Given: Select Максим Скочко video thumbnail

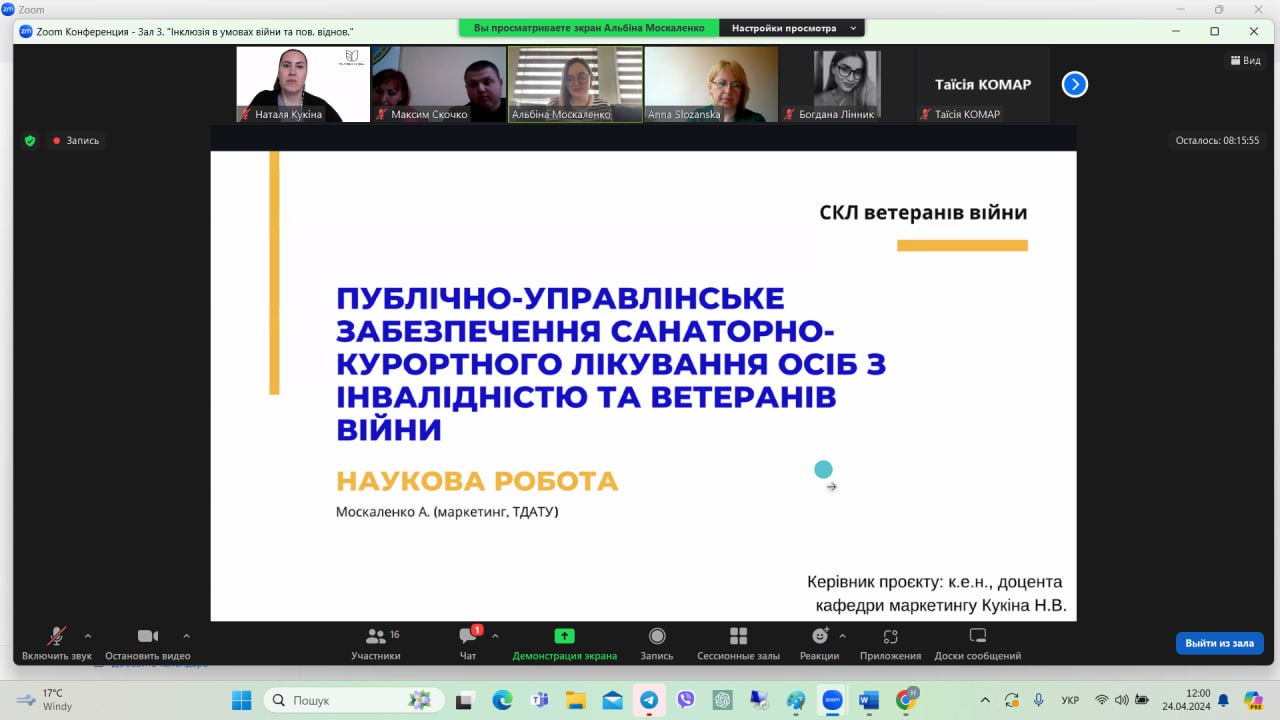Looking at the screenshot, I should pyautogui.click(x=439, y=84).
